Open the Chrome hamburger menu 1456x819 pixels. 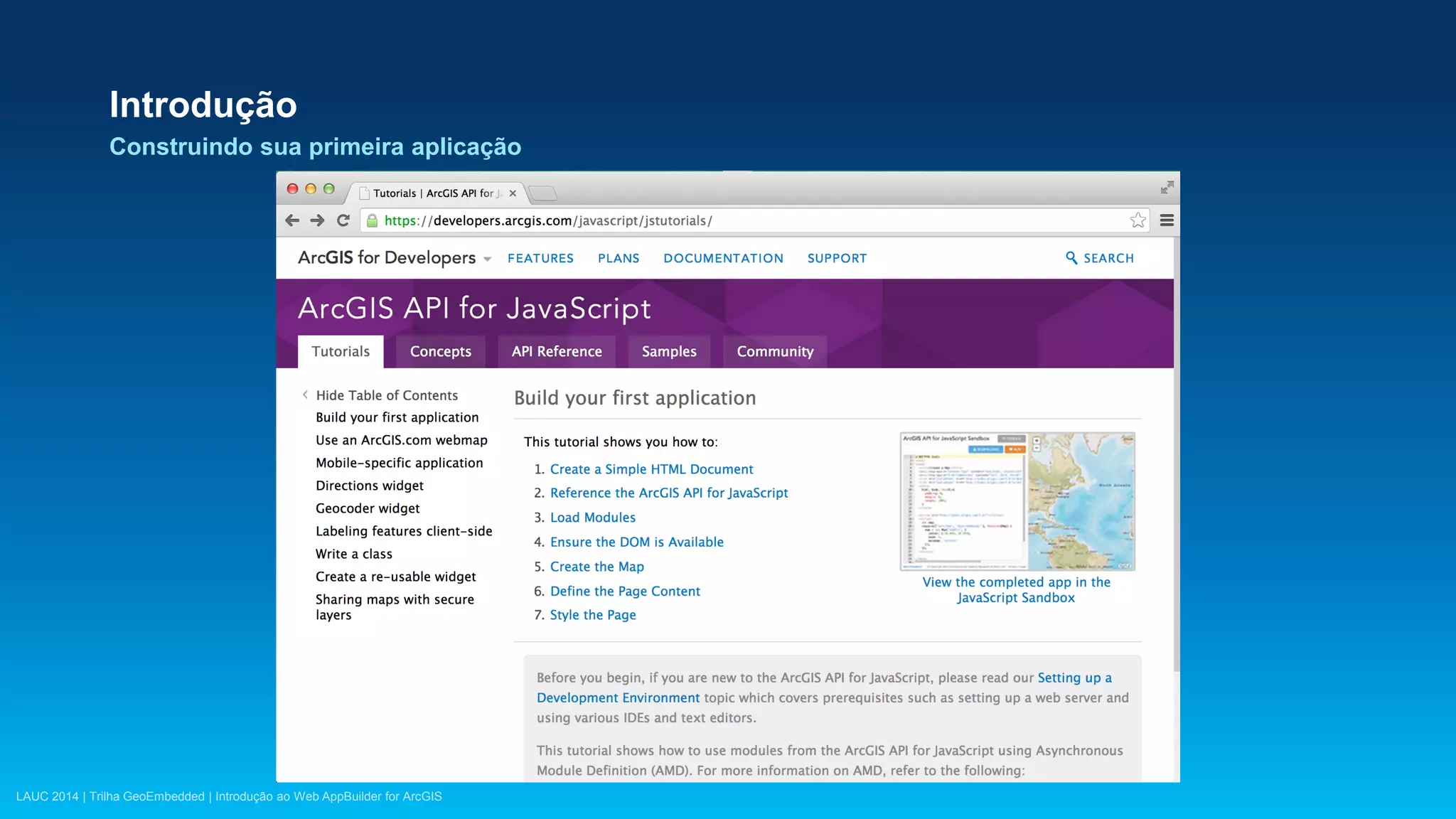[x=1167, y=220]
